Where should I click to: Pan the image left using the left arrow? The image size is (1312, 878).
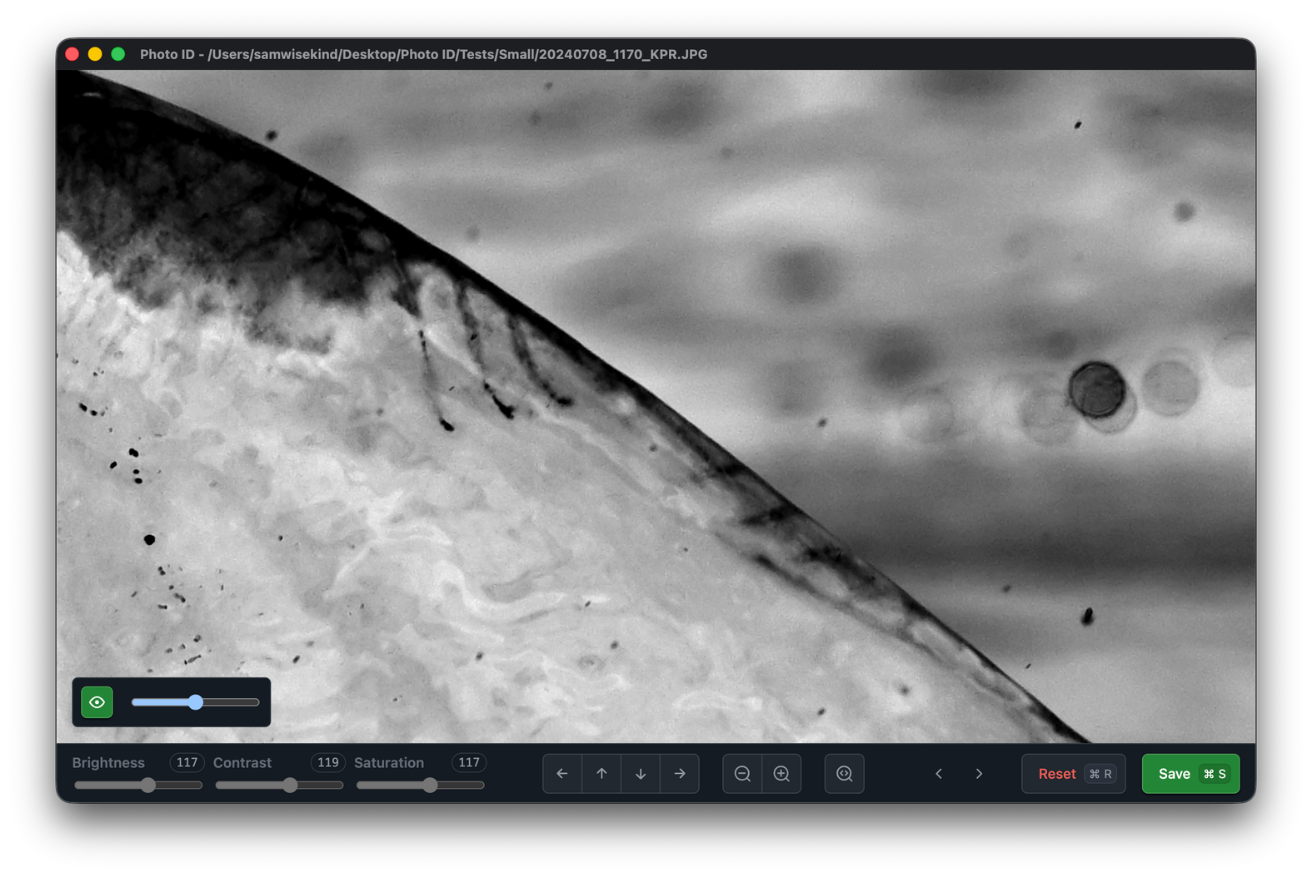click(562, 773)
